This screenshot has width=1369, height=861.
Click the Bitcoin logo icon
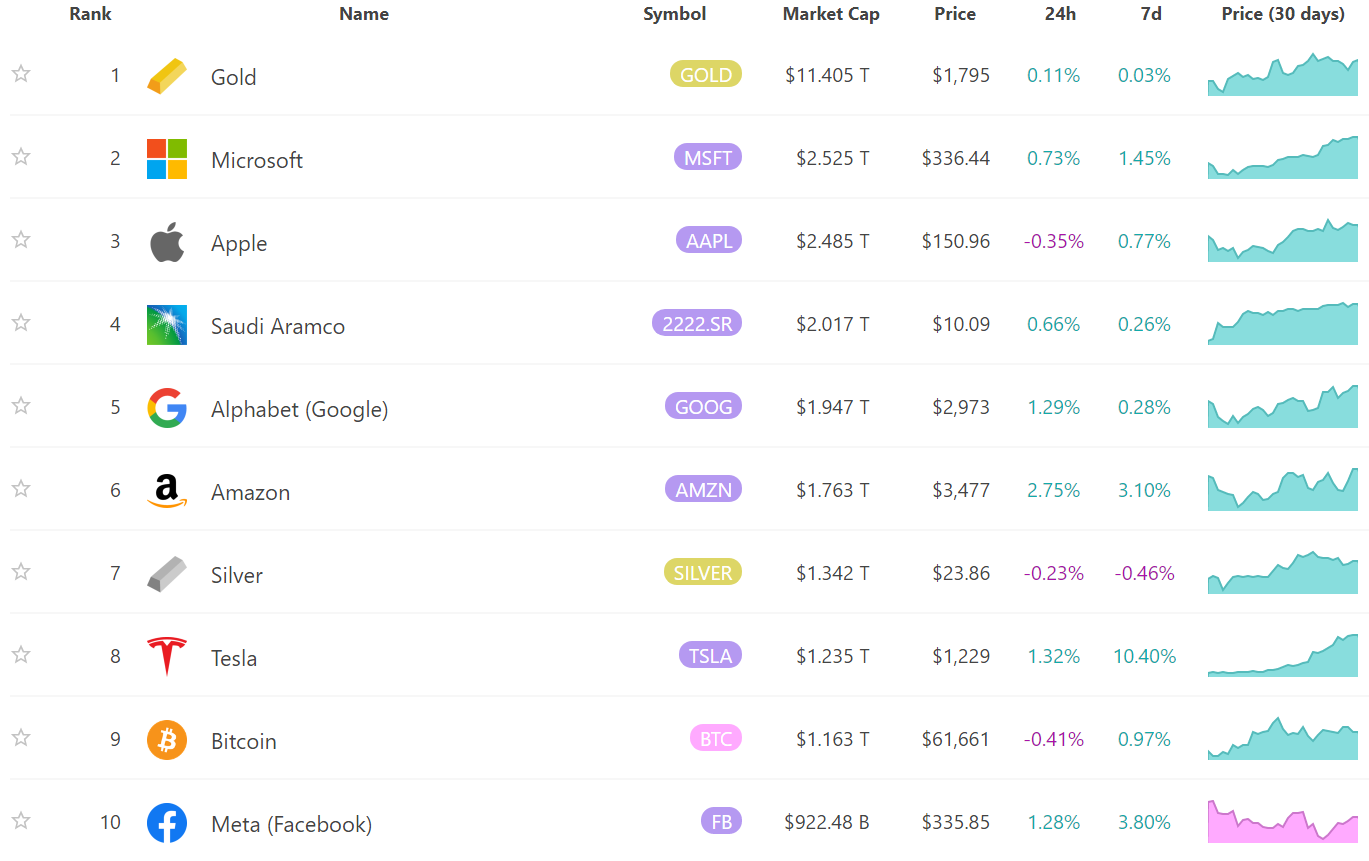click(x=166, y=740)
